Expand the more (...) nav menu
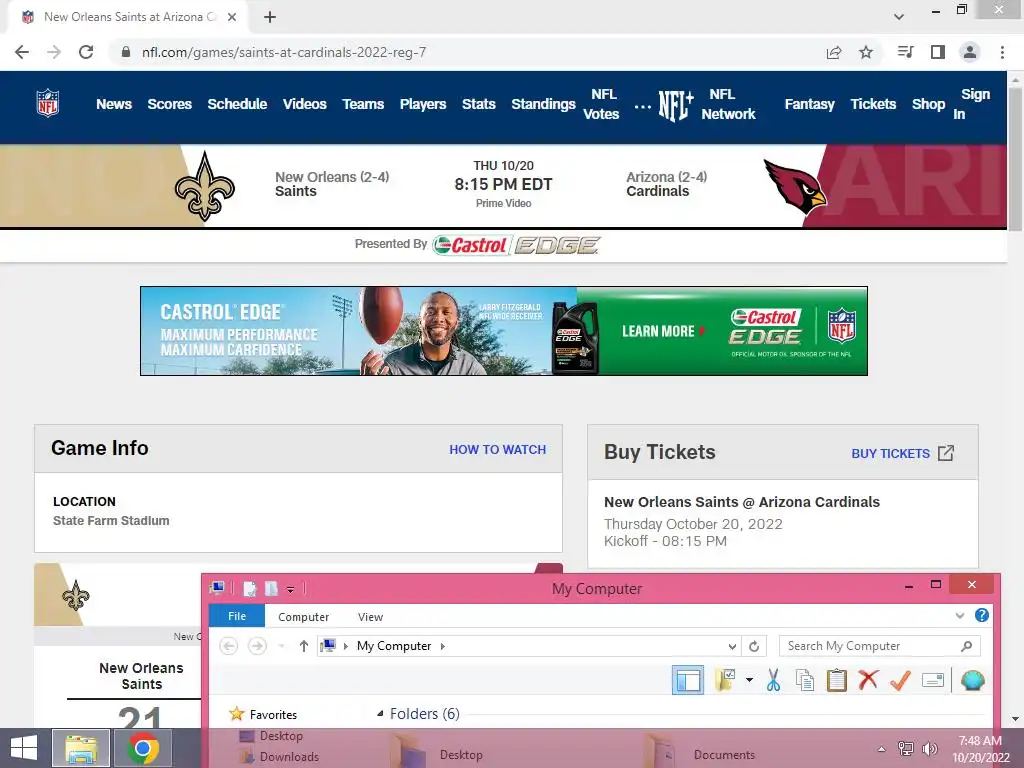This screenshot has height=768, width=1024. point(643,106)
